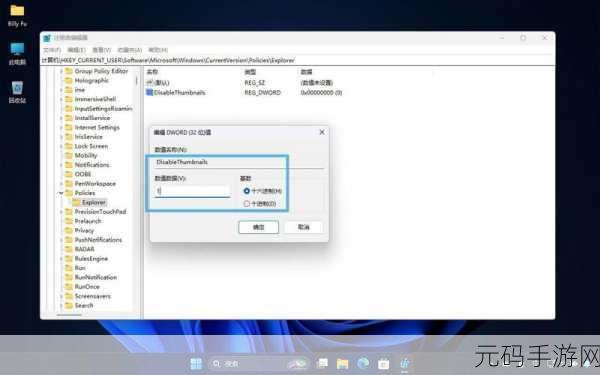
Task: Click the value name field showing DisableThumbnails
Action: click(x=239, y=162)
